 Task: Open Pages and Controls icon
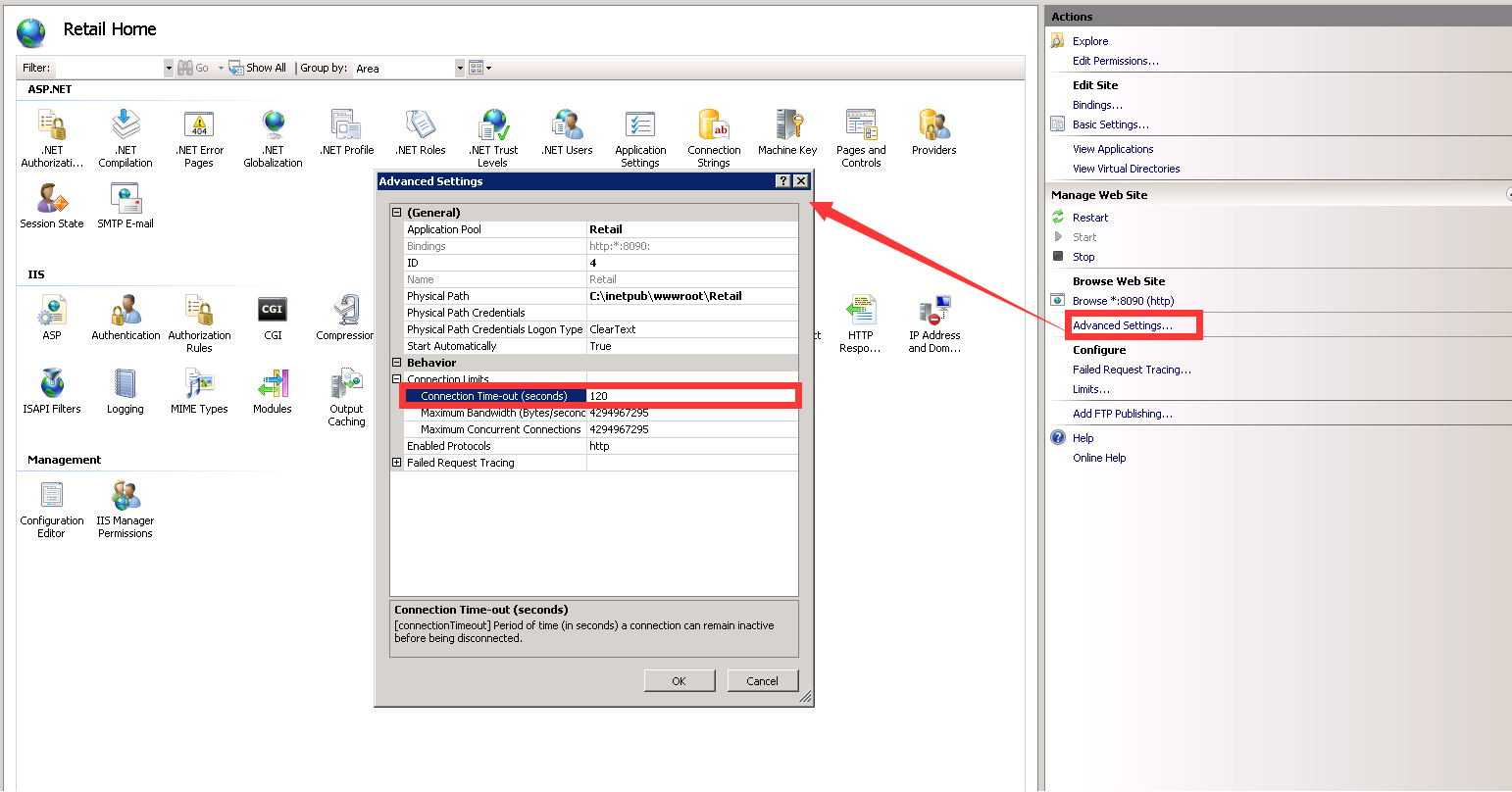pyautogui.click(x=861, y=137)
